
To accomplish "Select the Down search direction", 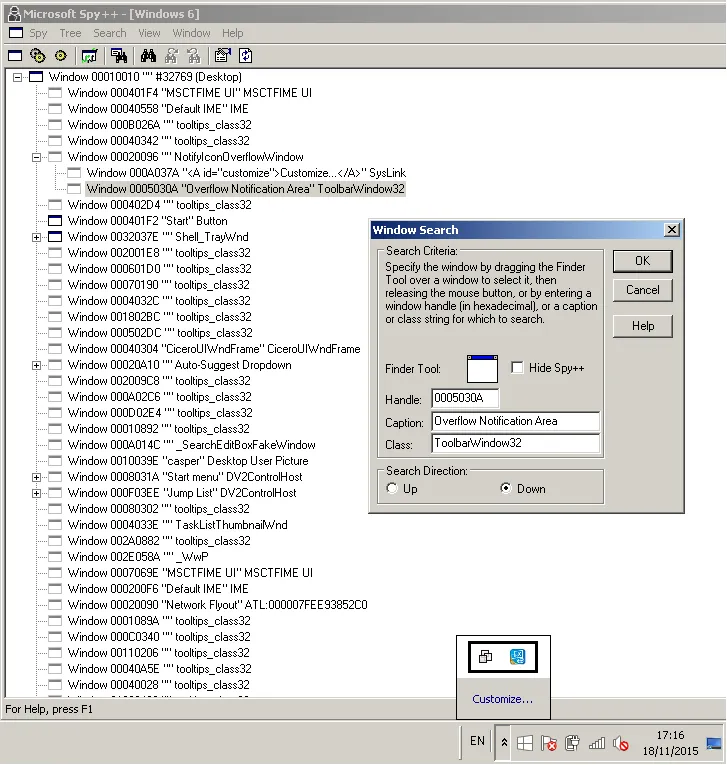I will [x=506, y=488].
